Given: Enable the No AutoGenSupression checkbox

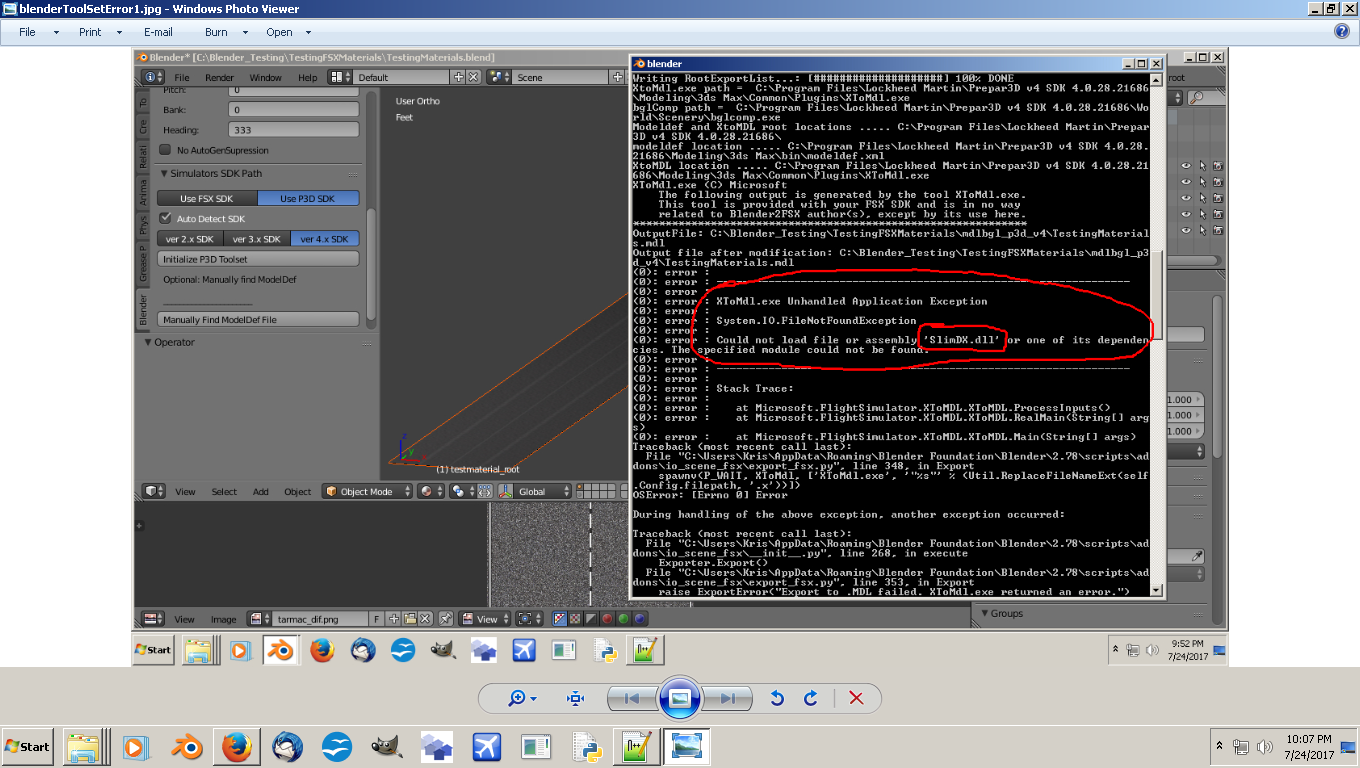Looking at the screenshot, I should point(165,150).
